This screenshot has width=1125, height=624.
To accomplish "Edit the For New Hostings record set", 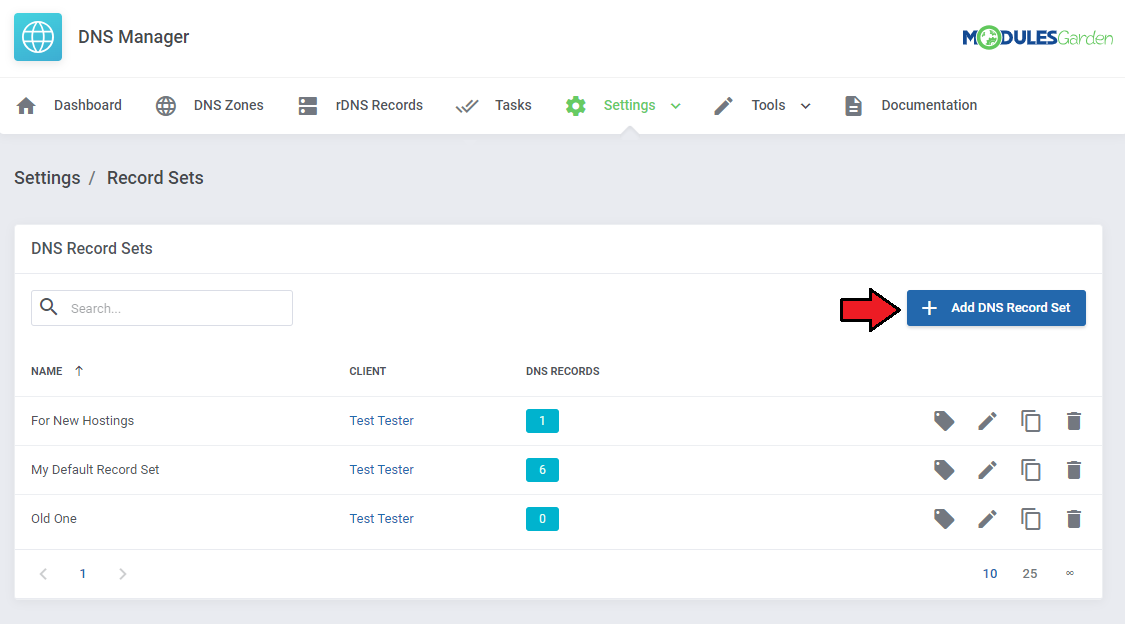I will [x=987, y=421].
